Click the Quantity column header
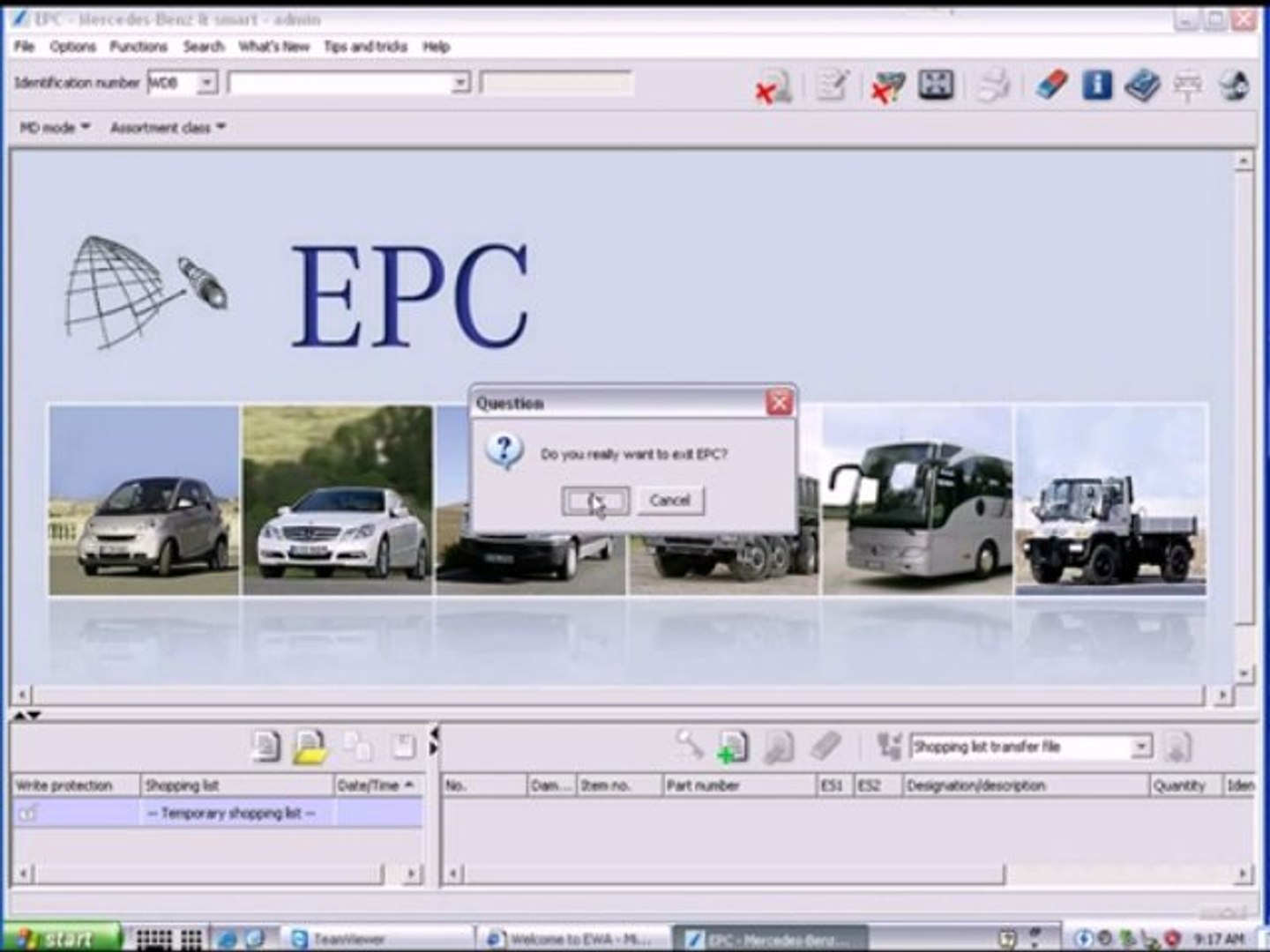 coord(1186,785)
